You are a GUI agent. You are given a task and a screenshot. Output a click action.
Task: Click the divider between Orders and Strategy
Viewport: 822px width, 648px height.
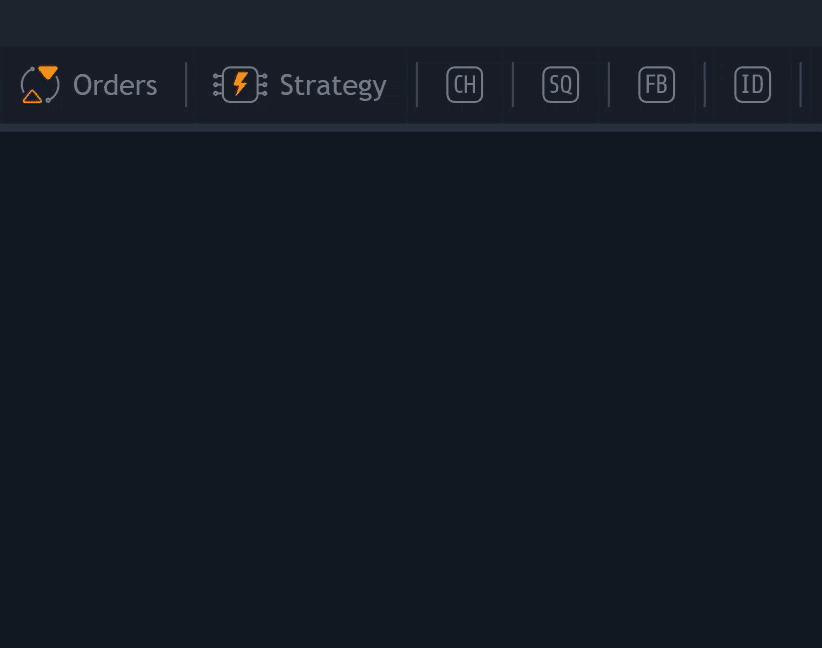click(x=186, y=84)
